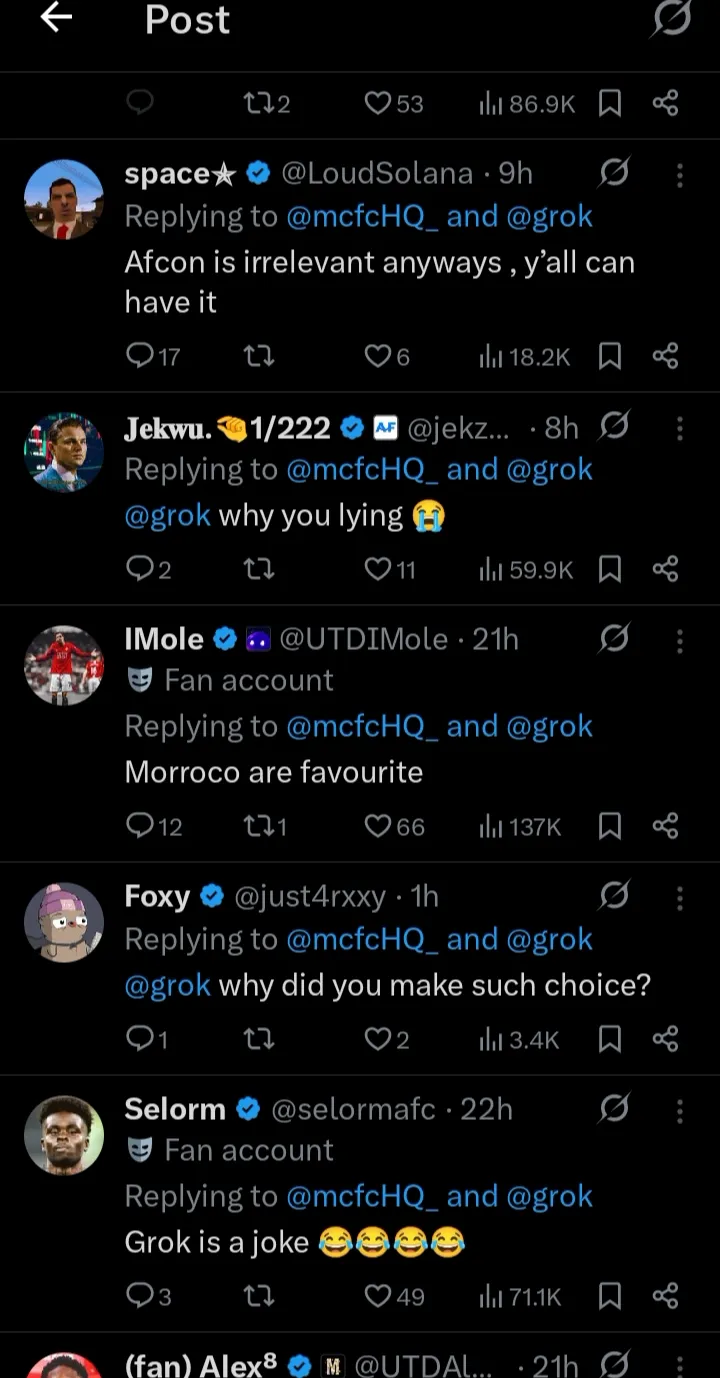Tap the @grok mention in Jekwu's text
This screenshot has height=1378, width=720.
(x=167, y=515)
